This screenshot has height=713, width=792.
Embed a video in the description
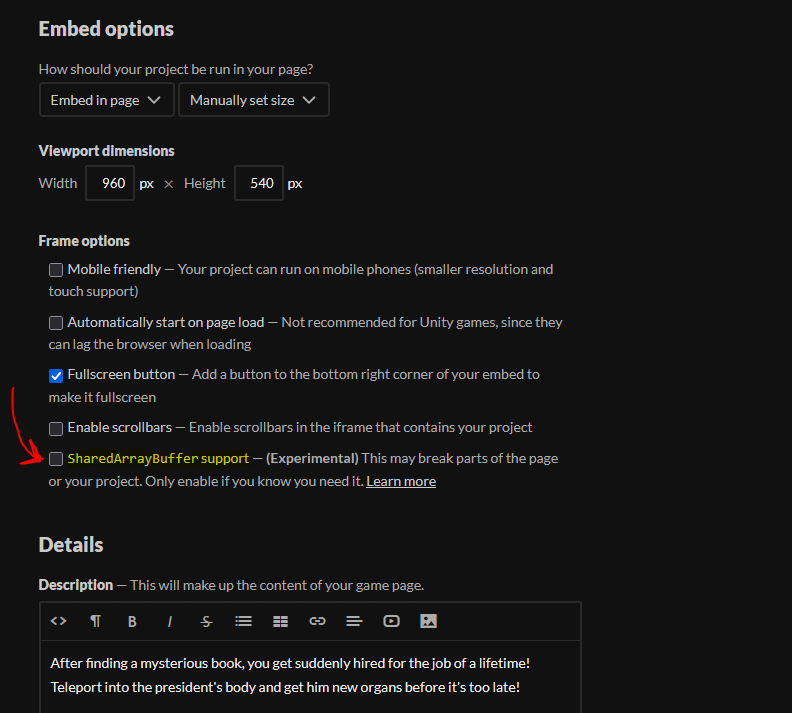(391, 621)
